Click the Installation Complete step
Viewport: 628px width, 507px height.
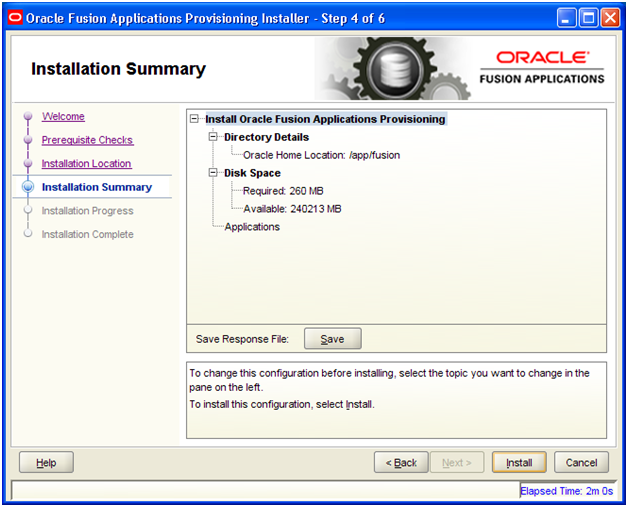point(88,234)
